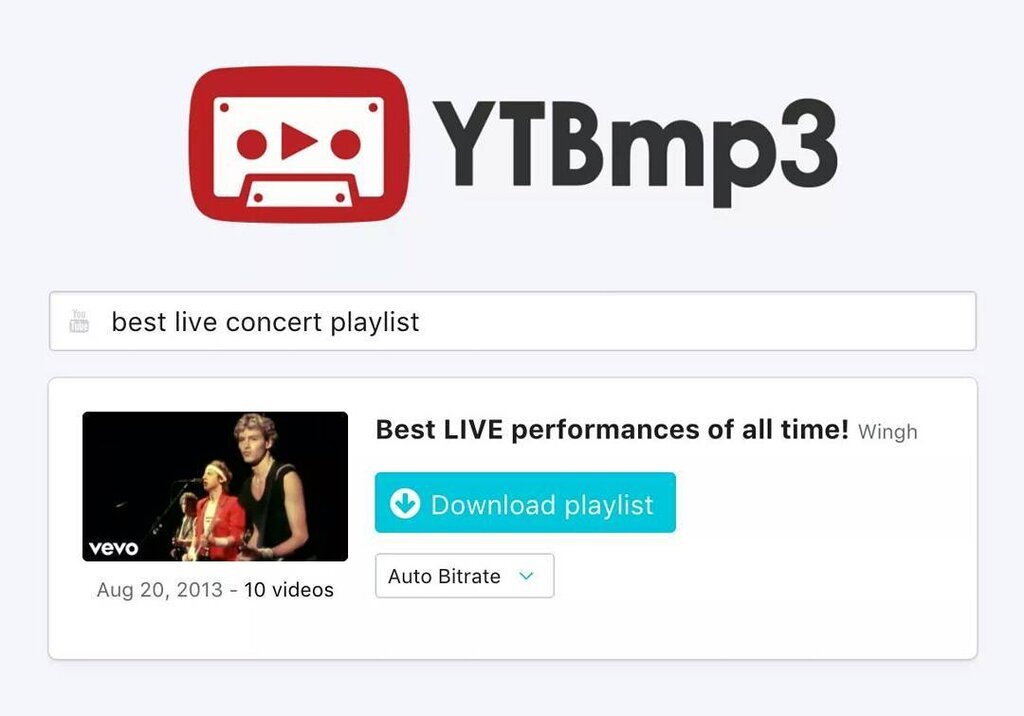Open 'Best LIVE performances of all time!' title

tap(612, 430)
